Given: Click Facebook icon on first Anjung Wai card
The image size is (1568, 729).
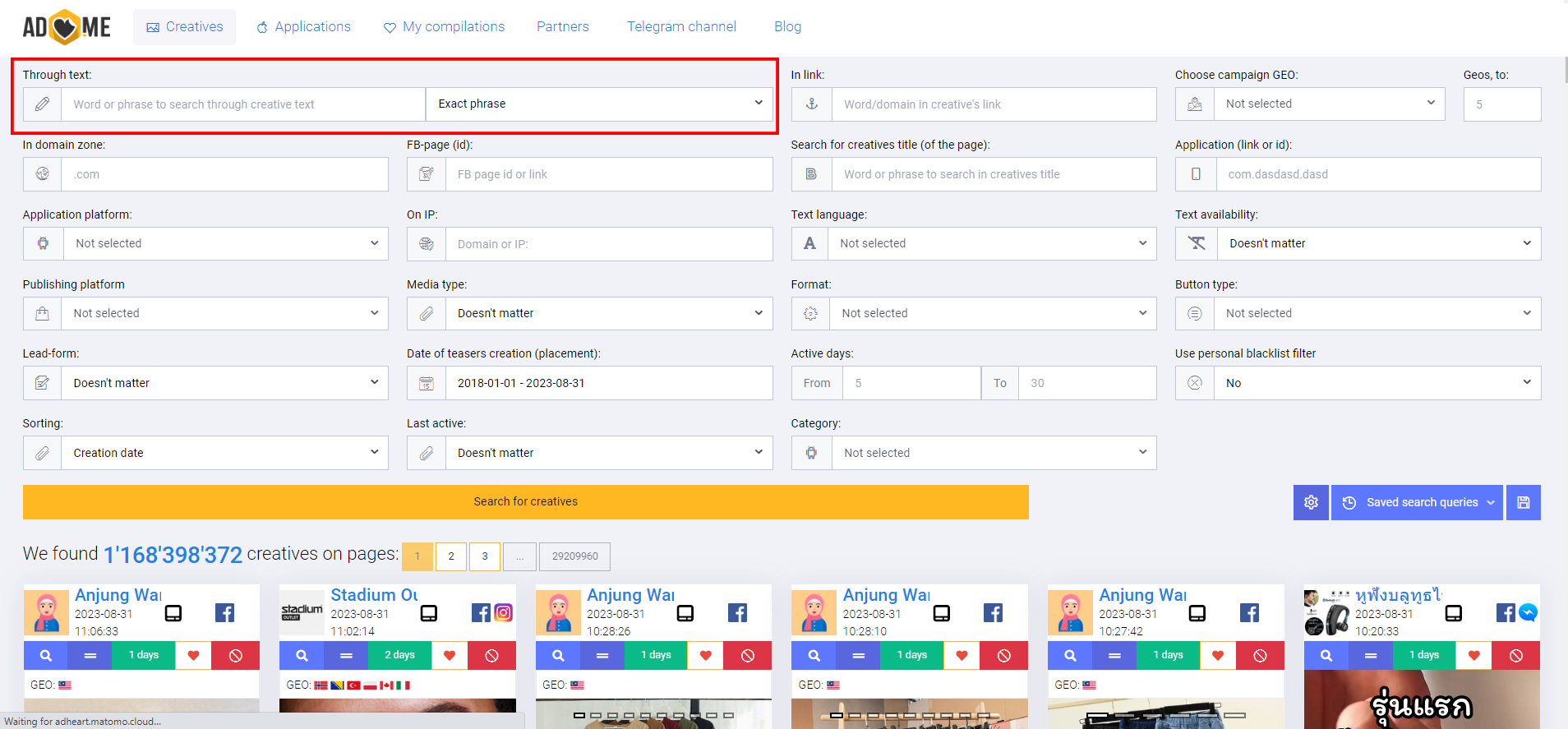Looking at the screenshot, I should [x=224, y=613].
